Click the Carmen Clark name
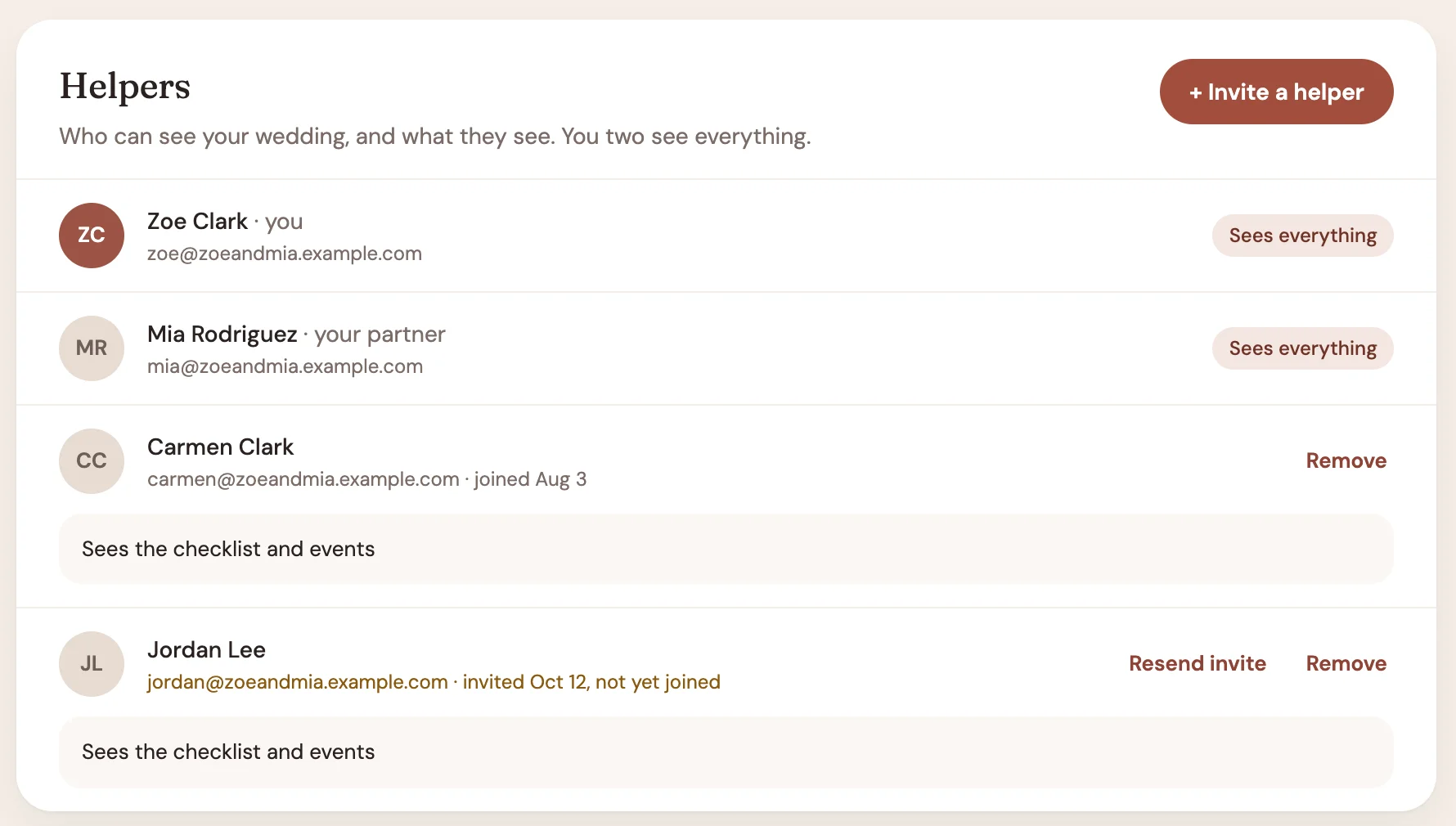 (220, 447)
